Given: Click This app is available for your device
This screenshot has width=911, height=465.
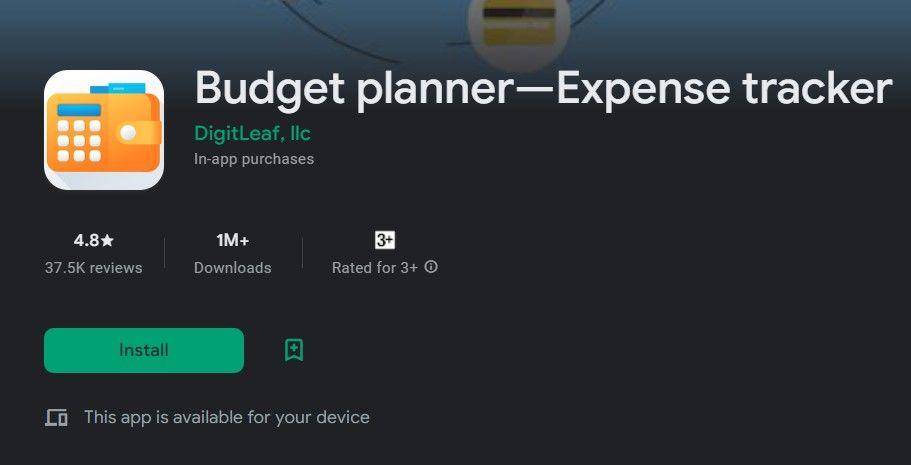Looking at the screenshot, I should tap(227, 417).
